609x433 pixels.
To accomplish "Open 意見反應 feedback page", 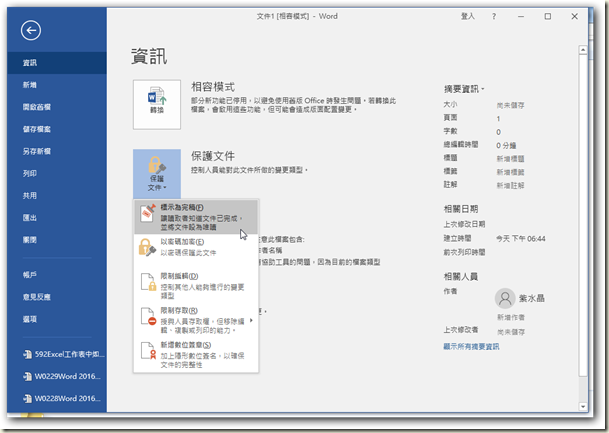I will (x=57, y=297).
